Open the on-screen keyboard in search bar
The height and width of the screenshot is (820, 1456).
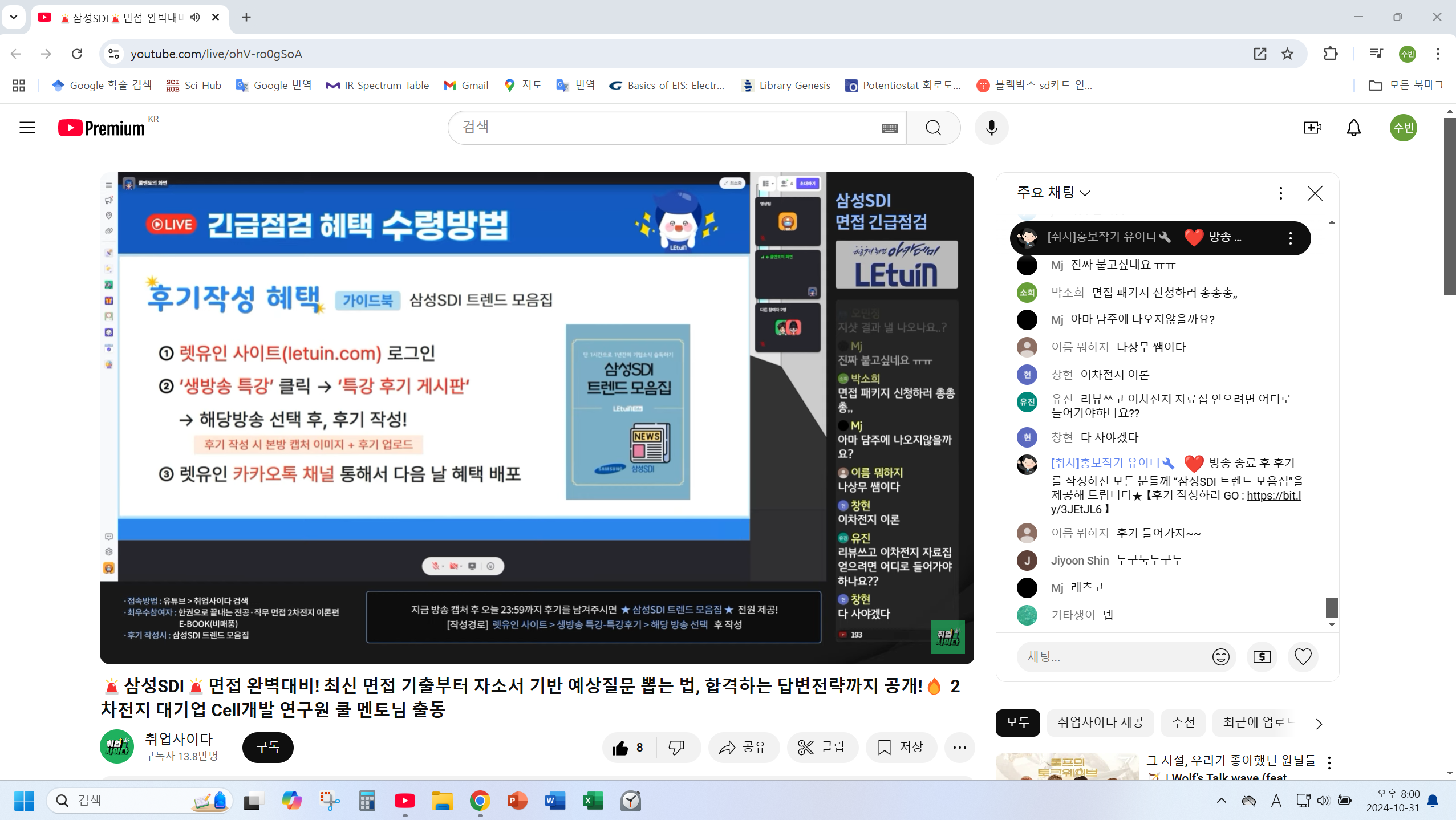[x=889, y=128]
